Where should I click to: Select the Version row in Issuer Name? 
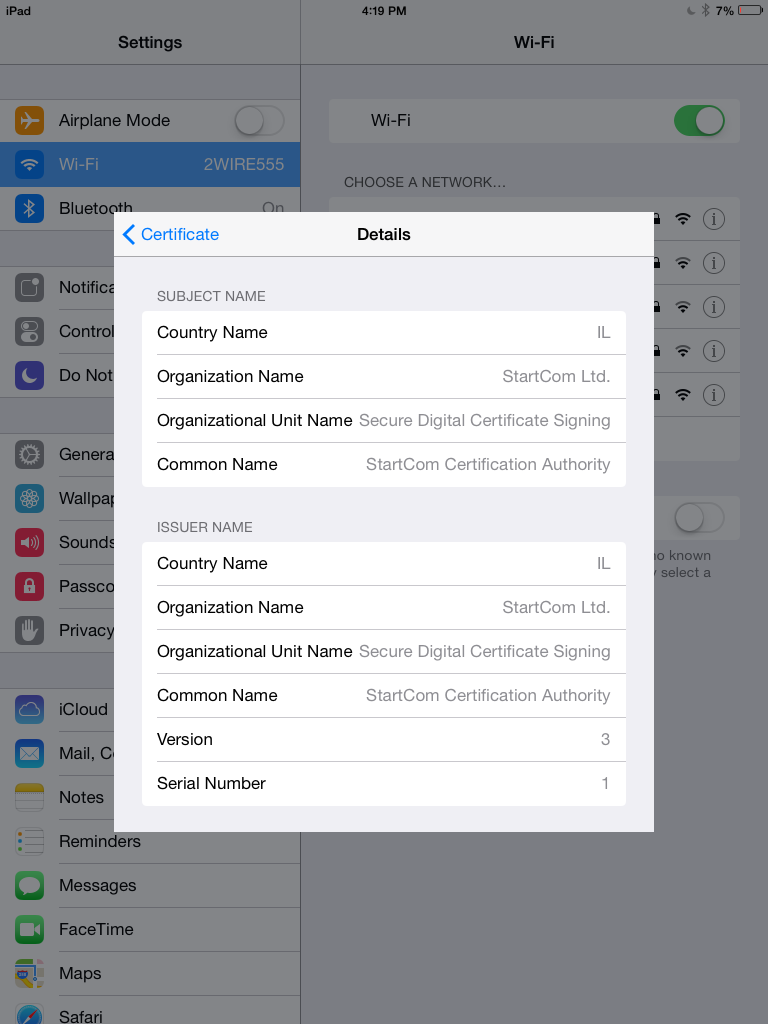click(x=383, y=740)
